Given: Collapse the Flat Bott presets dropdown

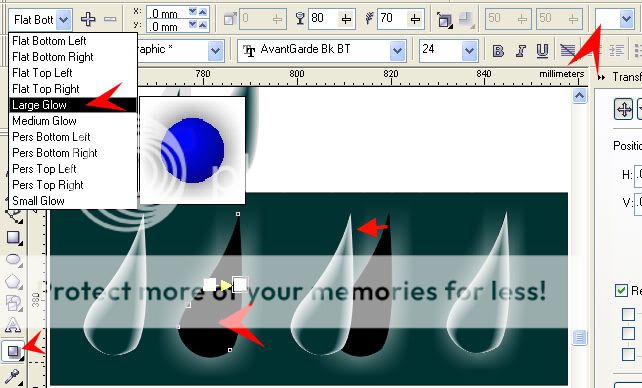Looking at the screenshot, I should click(x=63, y=19).
